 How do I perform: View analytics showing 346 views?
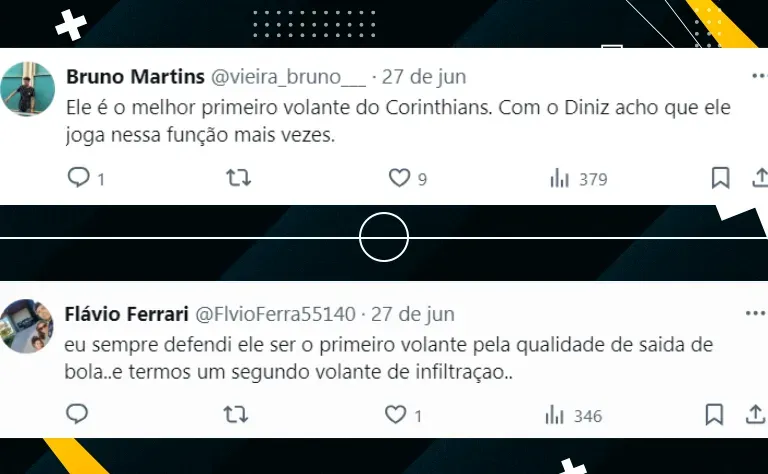(573, 416)
